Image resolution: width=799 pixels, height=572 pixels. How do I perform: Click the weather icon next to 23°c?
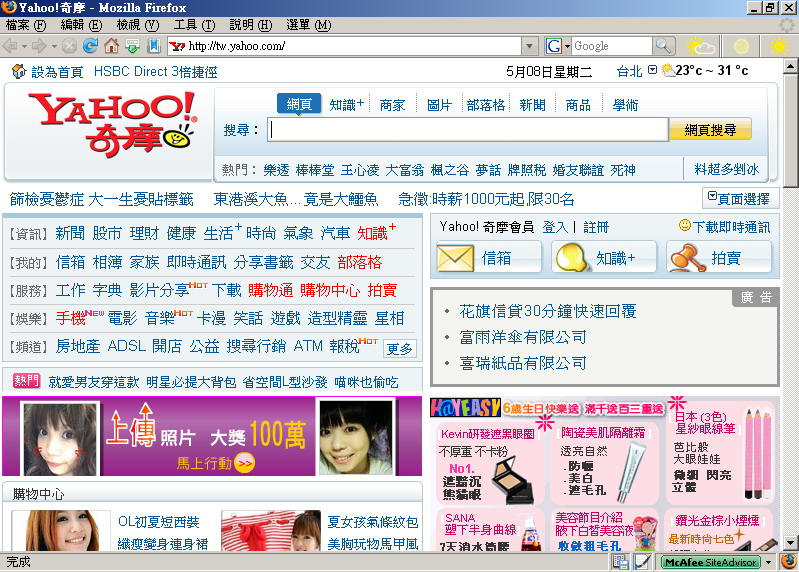[x=668, y=70]
